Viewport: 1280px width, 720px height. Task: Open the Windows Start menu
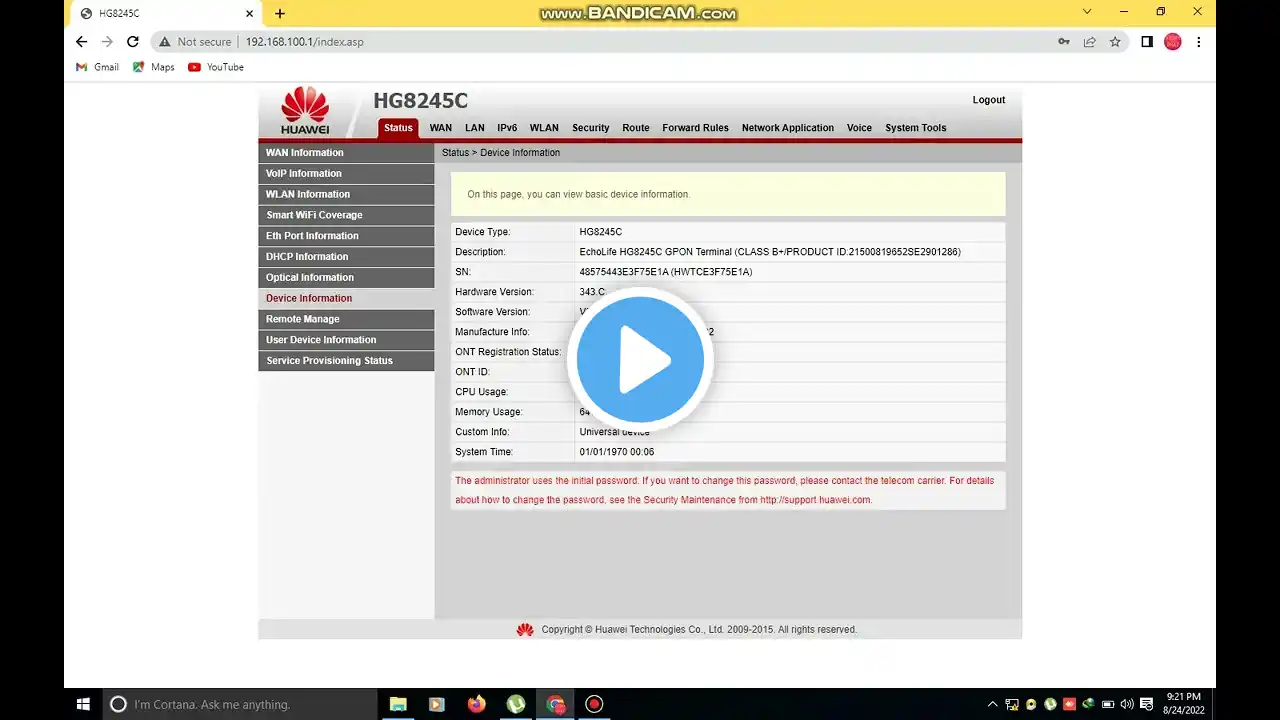coord(84,704)
